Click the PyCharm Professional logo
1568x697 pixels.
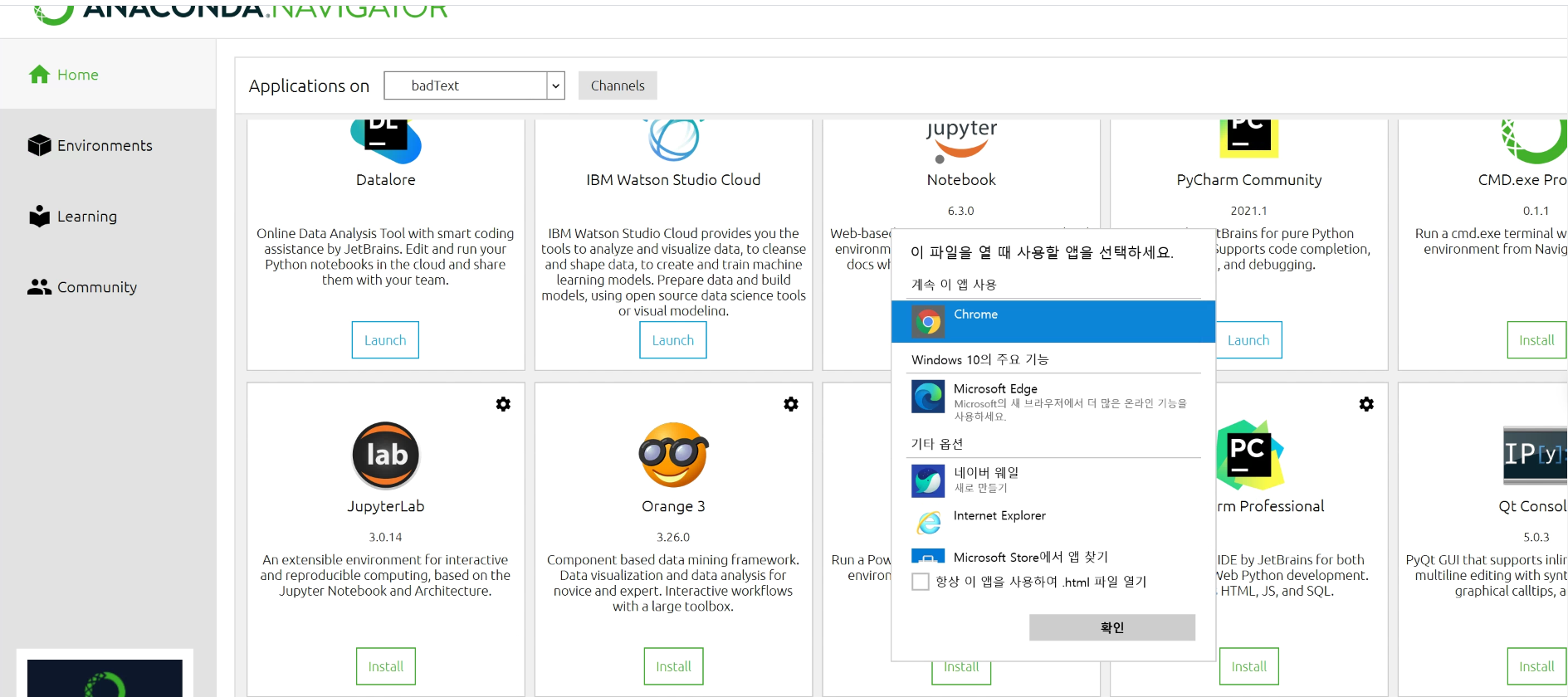click(x=1249, y=455)
